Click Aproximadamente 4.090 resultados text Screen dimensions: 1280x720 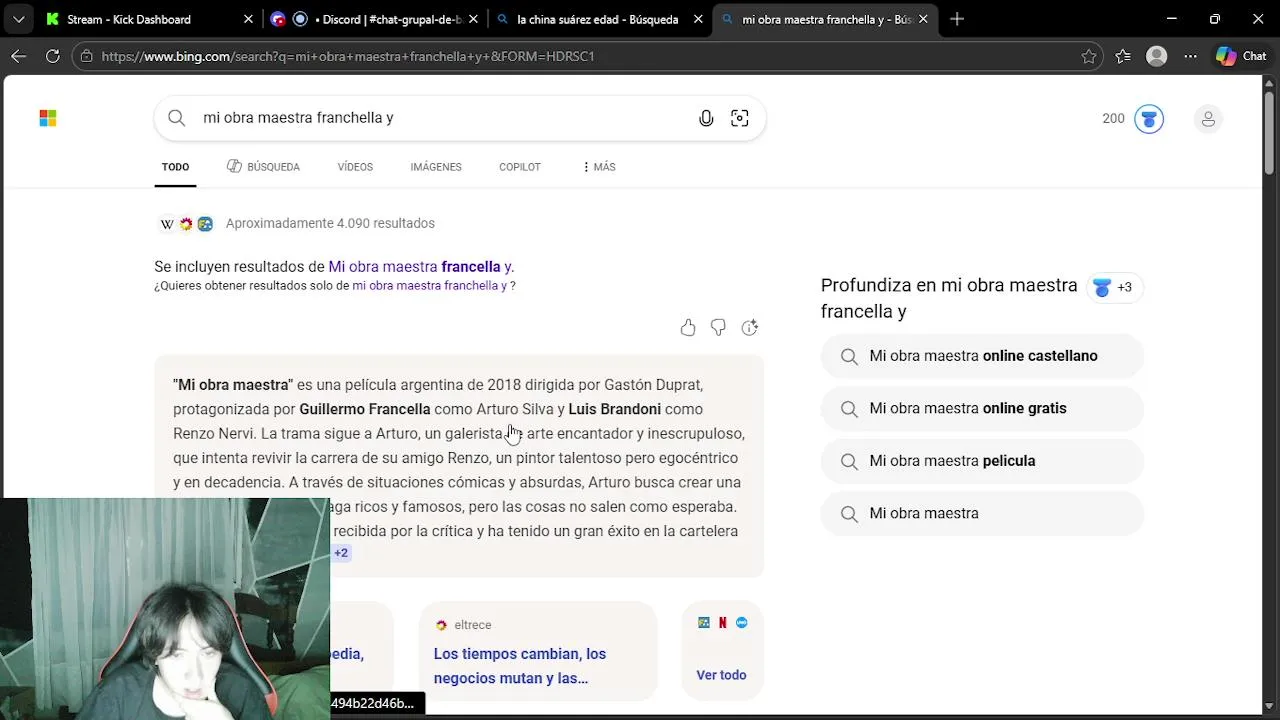tap(330, 224)
